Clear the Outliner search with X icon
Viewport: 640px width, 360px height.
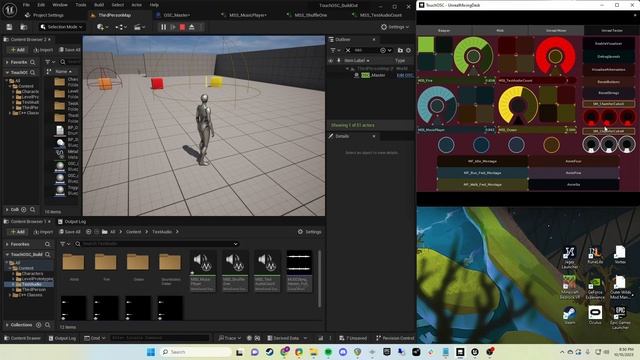point(348,50)
